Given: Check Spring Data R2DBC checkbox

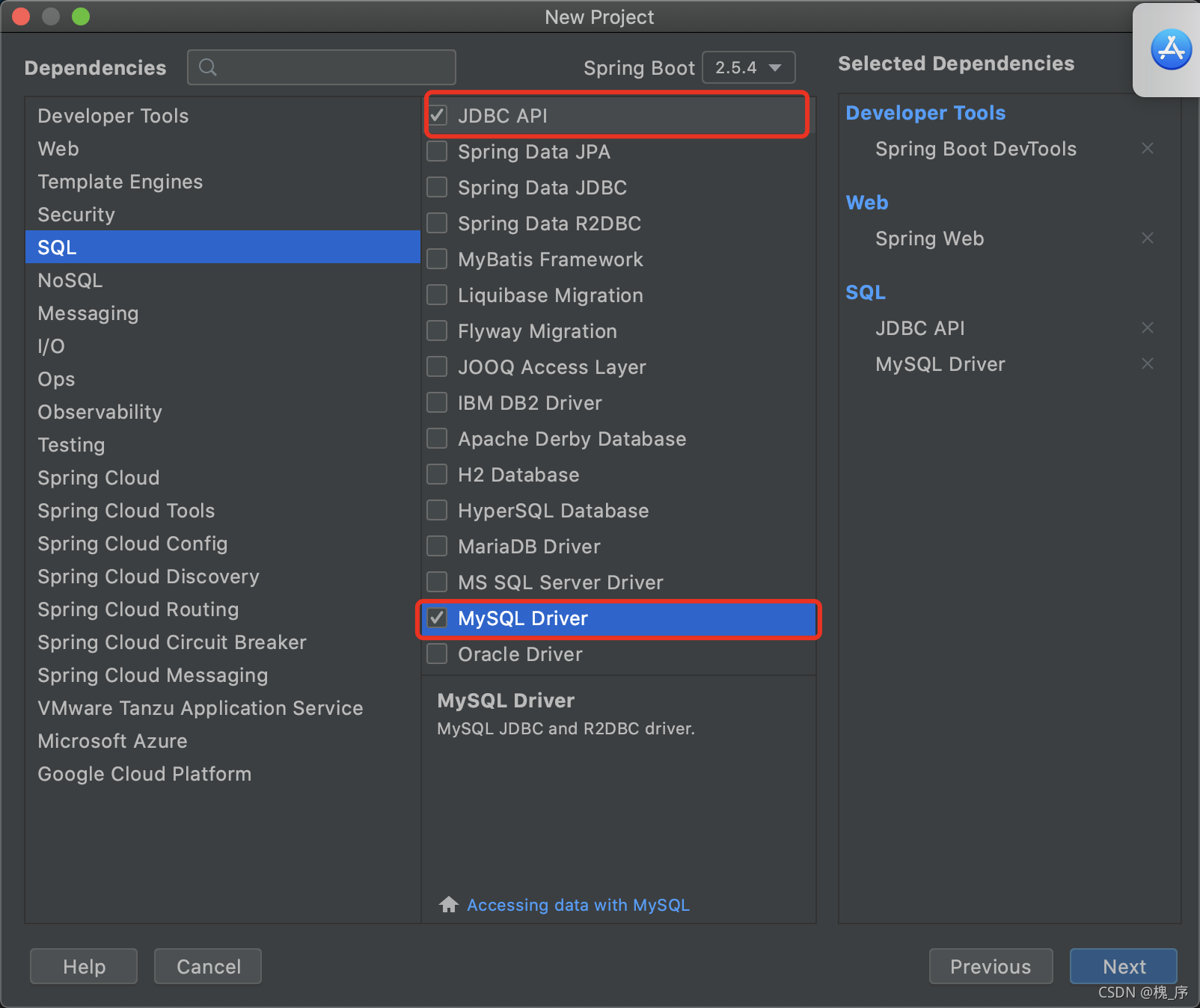Looking at the screenshot, I should click(x=438, y=224).
